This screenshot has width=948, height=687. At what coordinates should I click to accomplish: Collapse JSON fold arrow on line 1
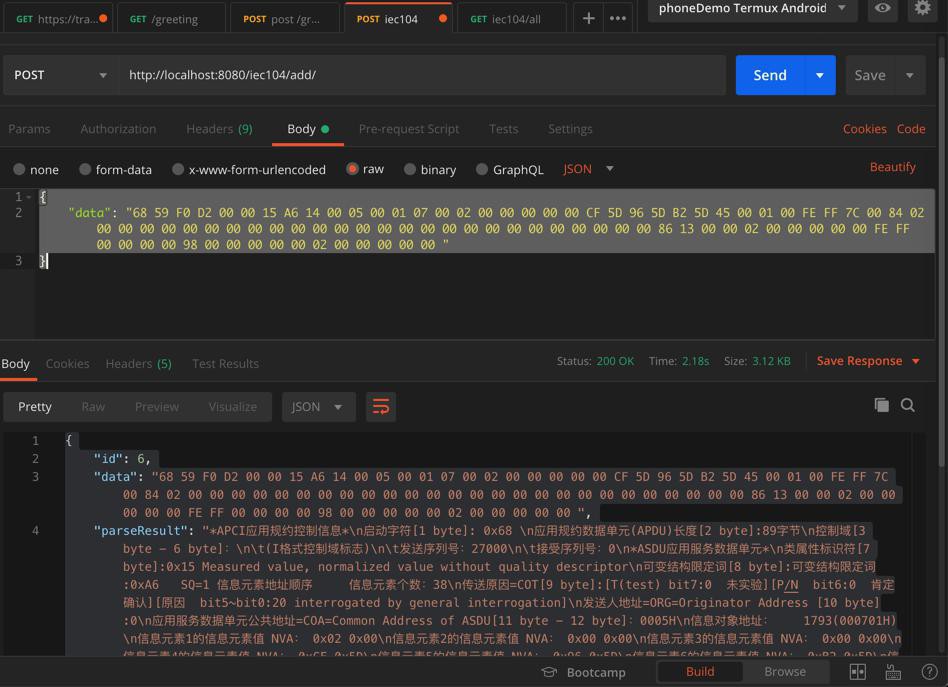28,197
